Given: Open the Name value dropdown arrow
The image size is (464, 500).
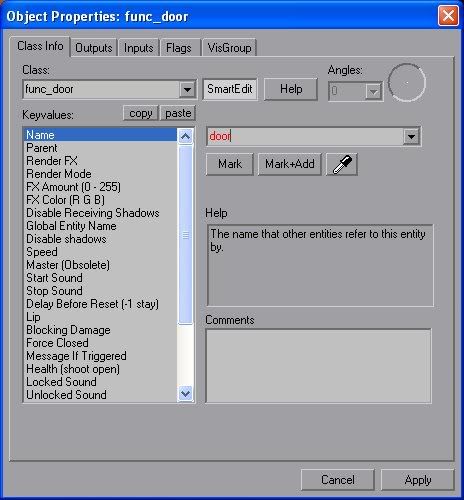Looking at the screenshot, I should pyautogui.click(x=411, y=136).
